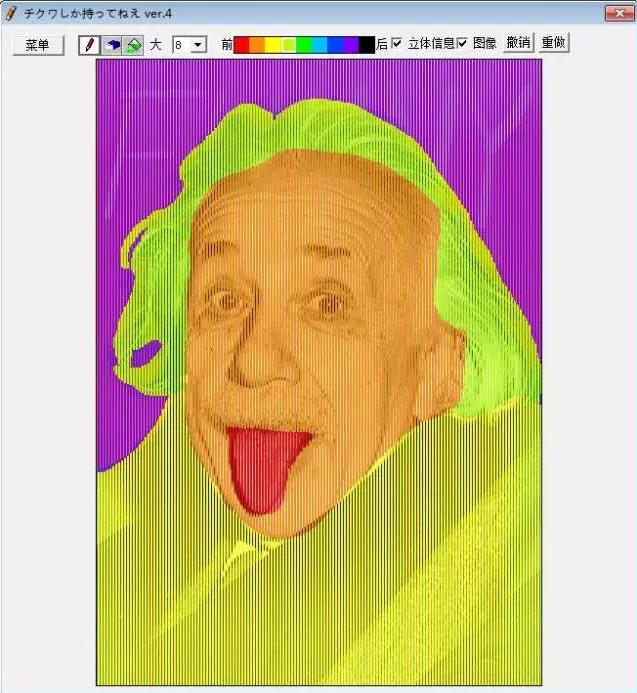The height and width of the screenshot is (693, 637).
Task: Click the 撤销 undo button
Action: (518, 44)
